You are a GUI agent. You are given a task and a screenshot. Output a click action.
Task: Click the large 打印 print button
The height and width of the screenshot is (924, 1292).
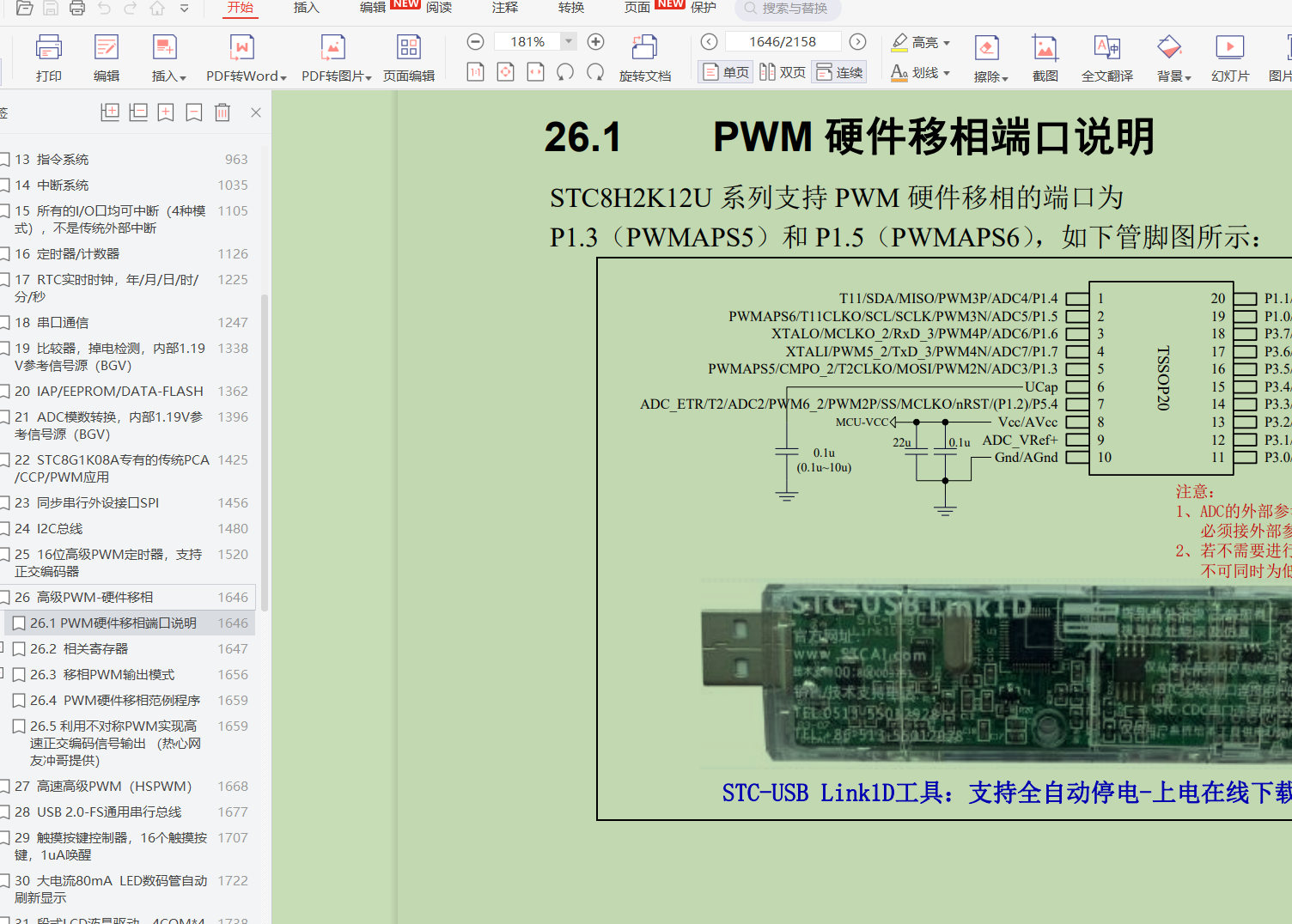coord(49,58)
